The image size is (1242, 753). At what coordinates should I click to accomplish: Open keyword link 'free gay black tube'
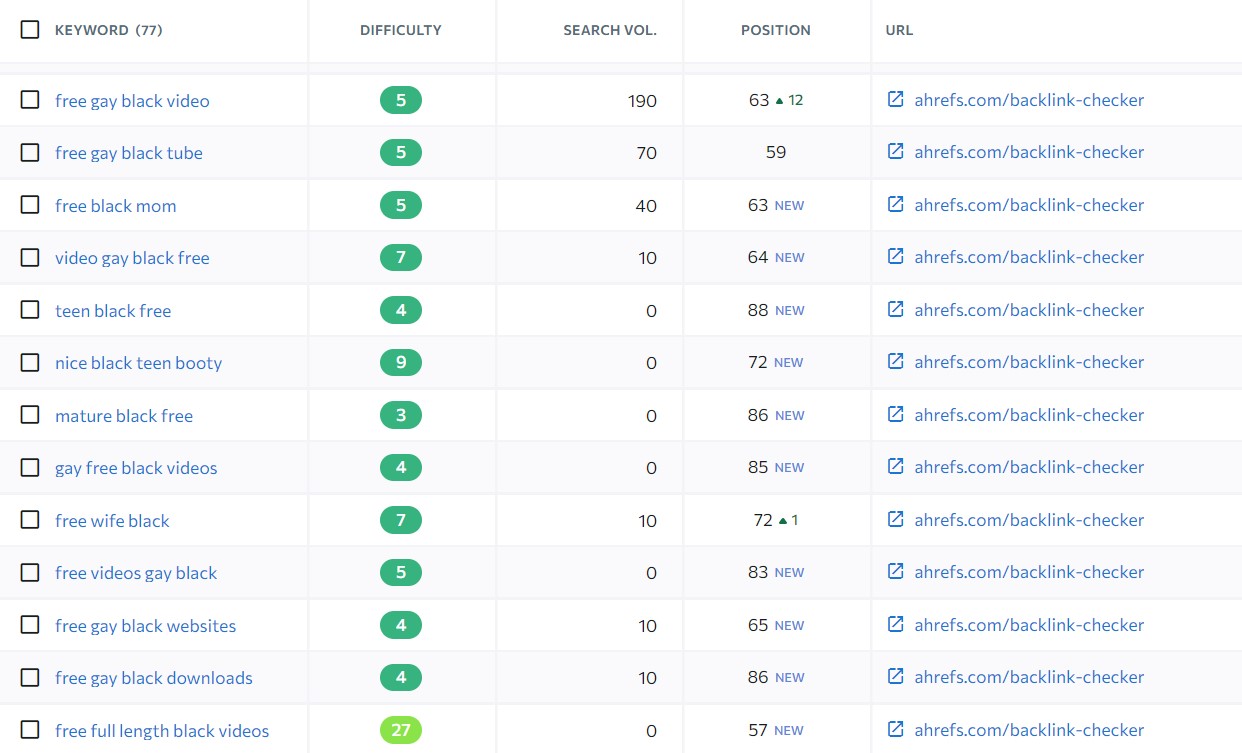[x=129, y=153]
